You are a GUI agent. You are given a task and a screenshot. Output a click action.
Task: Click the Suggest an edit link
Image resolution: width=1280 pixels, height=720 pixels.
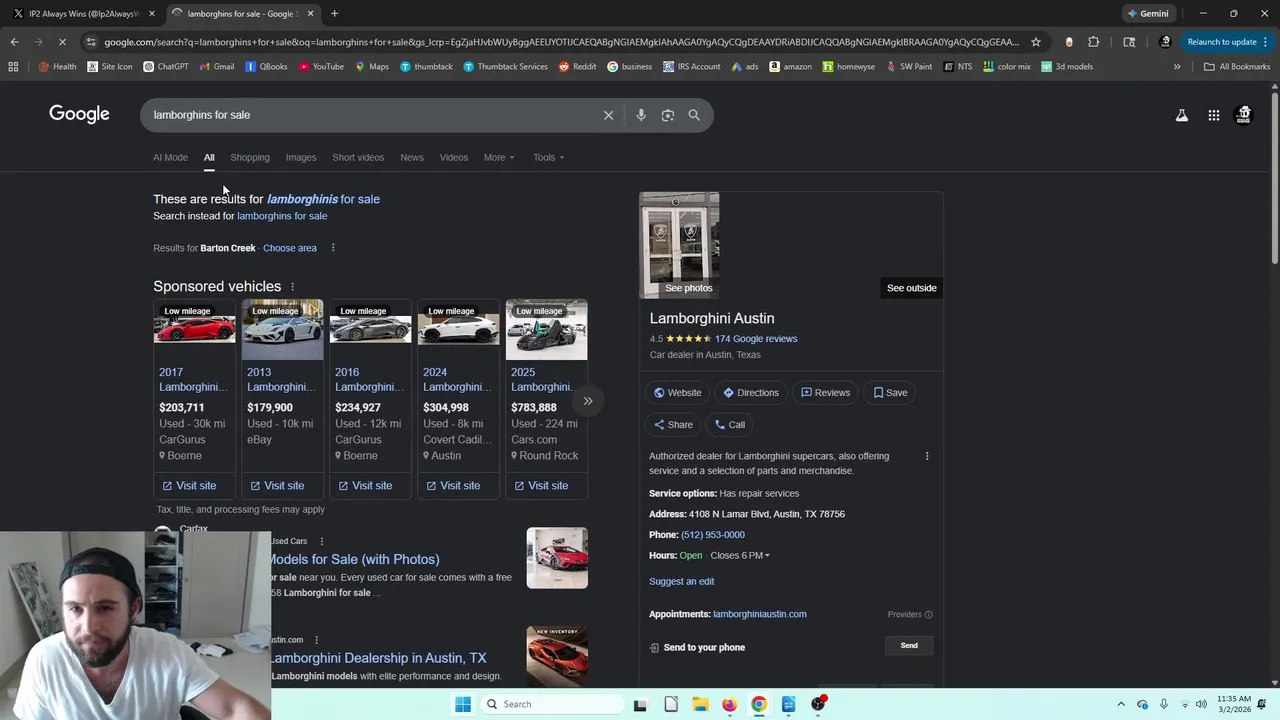682,581
